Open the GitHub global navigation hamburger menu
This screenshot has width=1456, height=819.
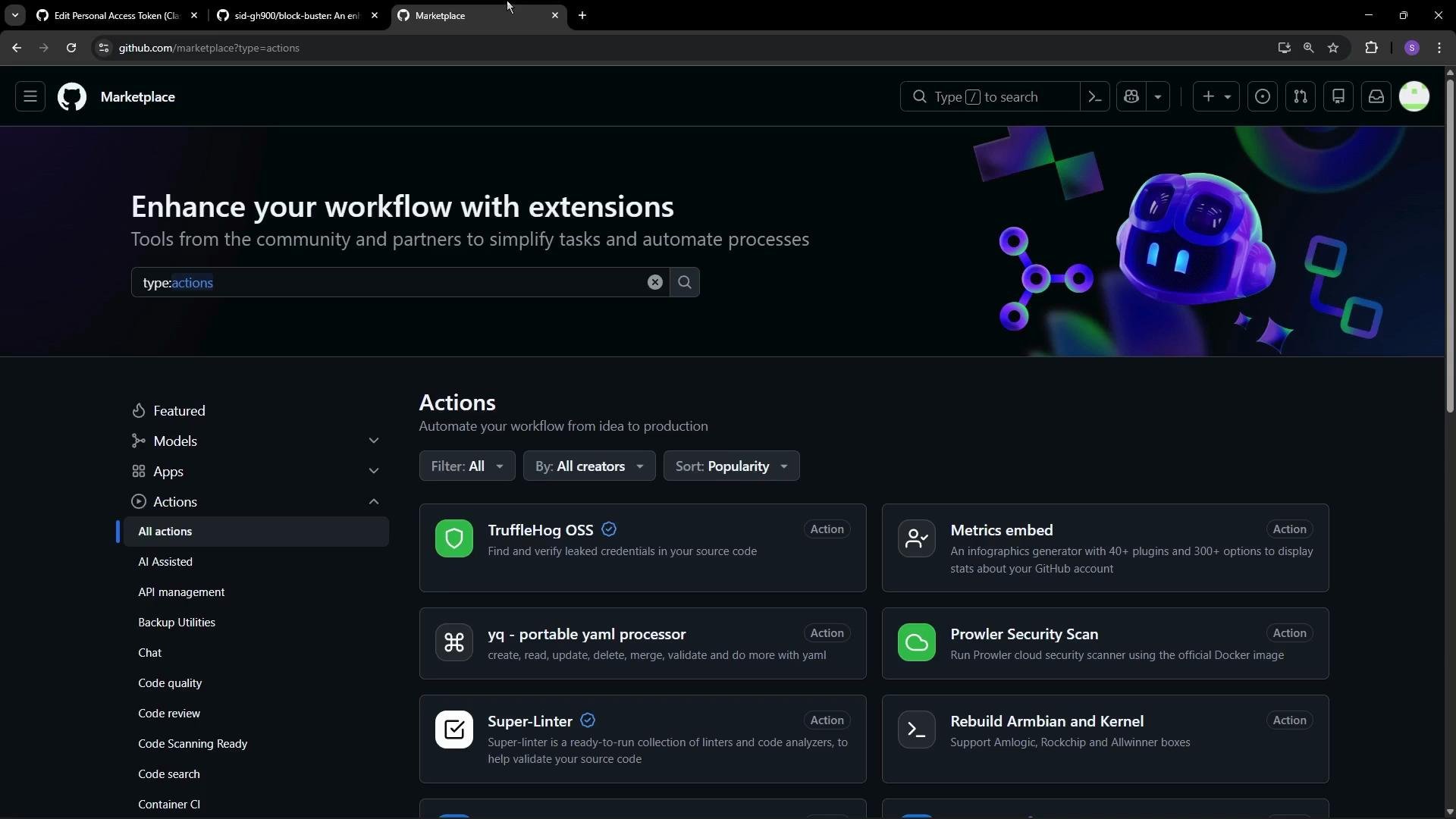(x=30, y=97)
